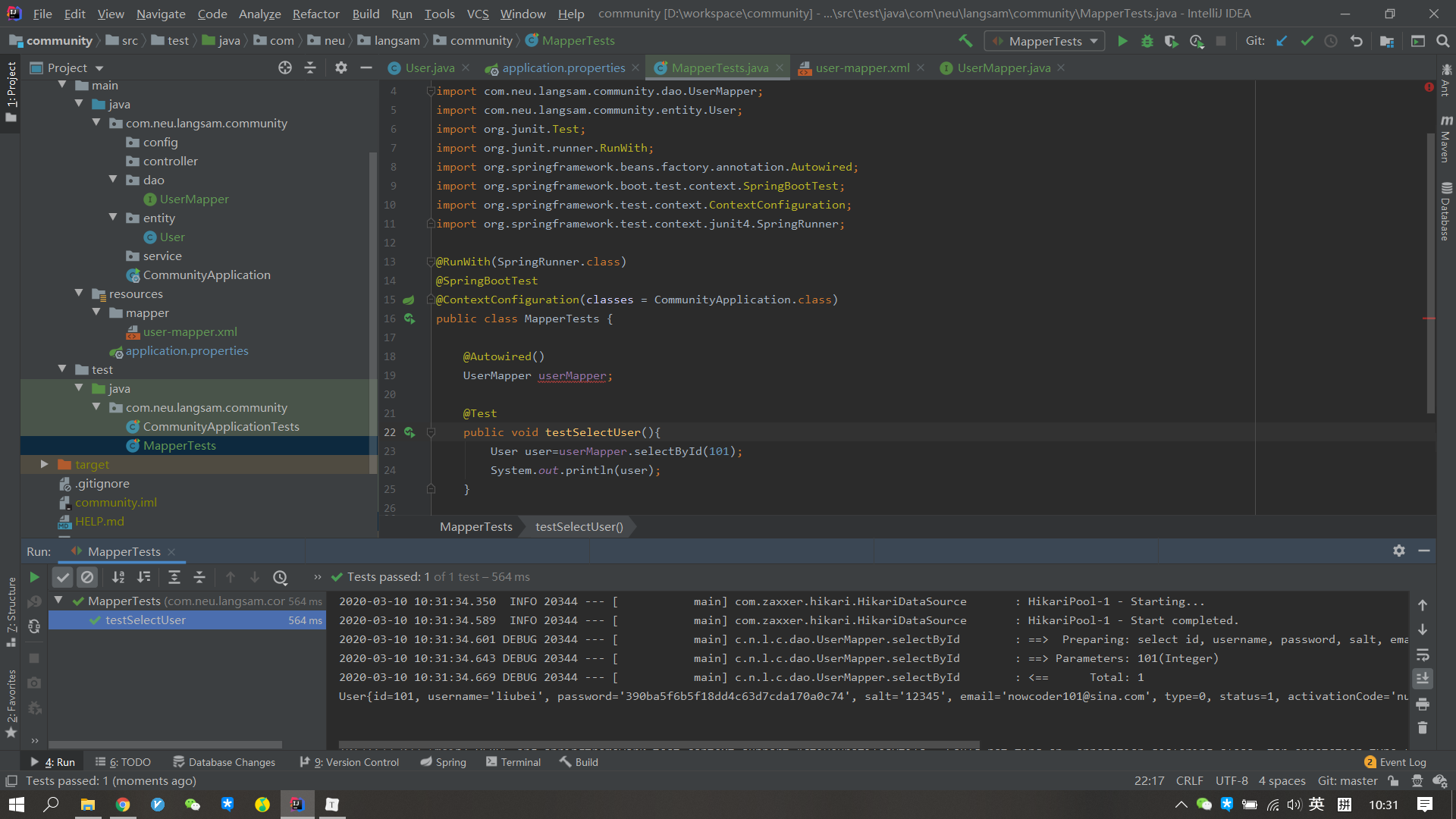Switch to the user-mapper.xml editor tab
Screen dimensions: 1456x819
point(861,67)
